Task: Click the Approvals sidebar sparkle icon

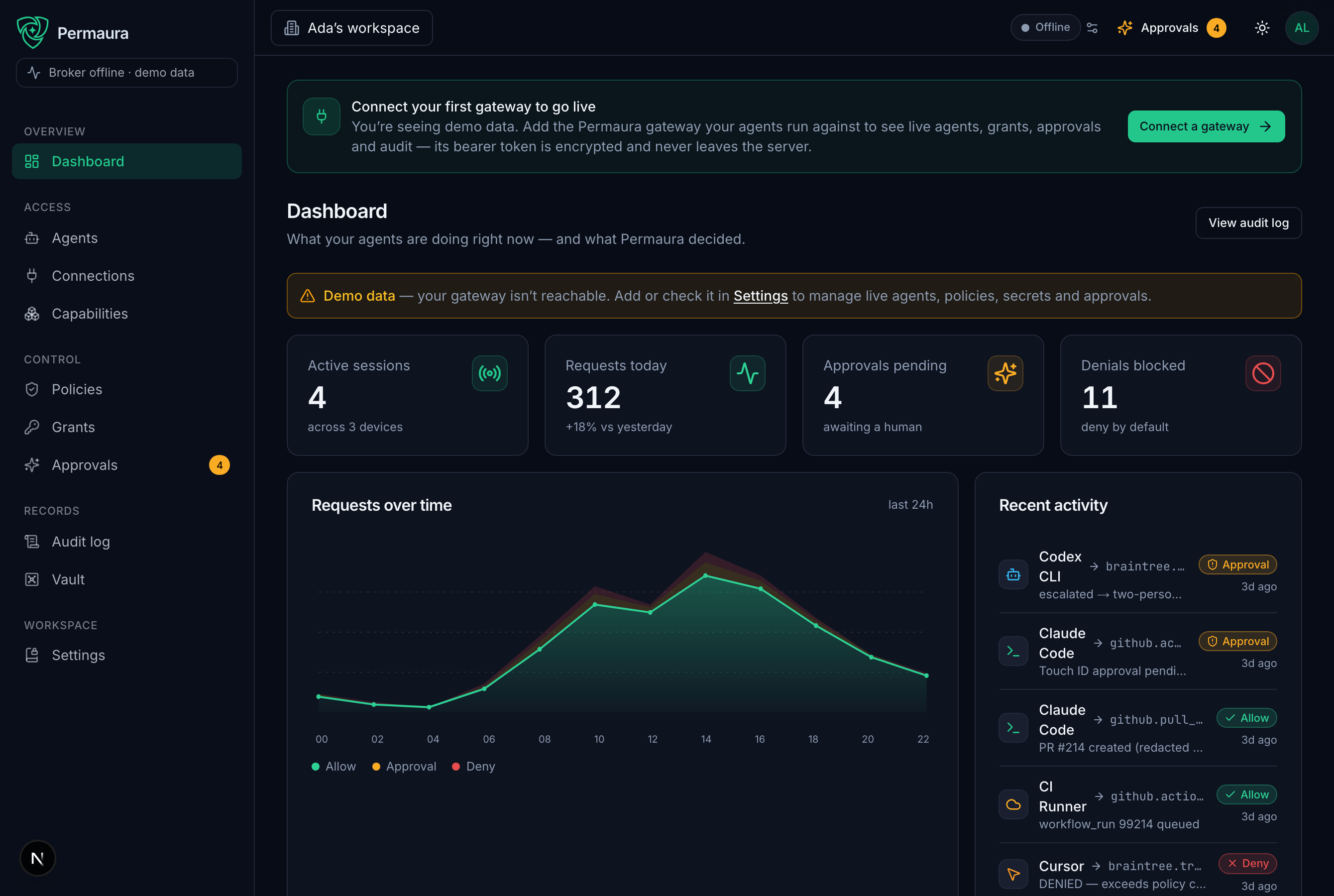Action: click(32, 465)
